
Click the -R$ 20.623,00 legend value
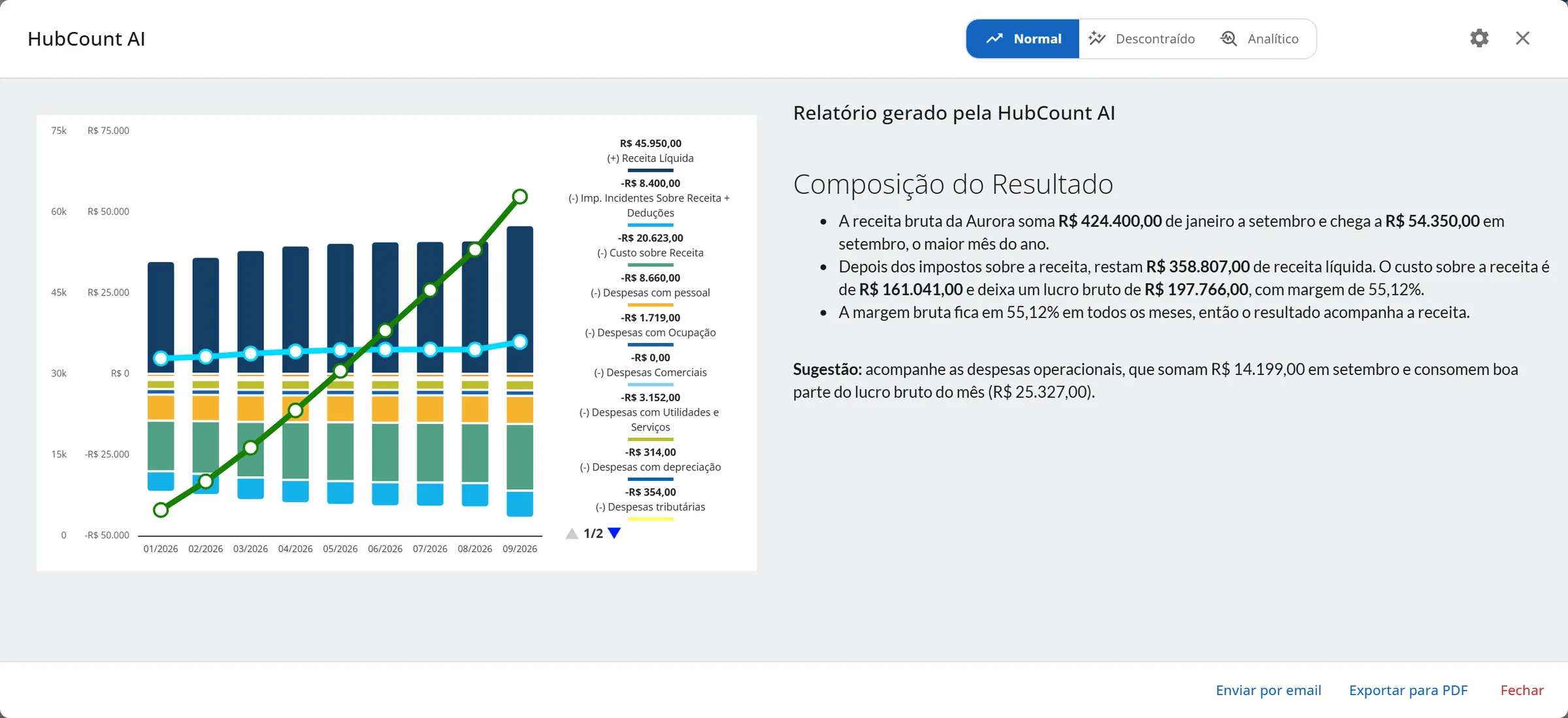(x=650, y=238)
